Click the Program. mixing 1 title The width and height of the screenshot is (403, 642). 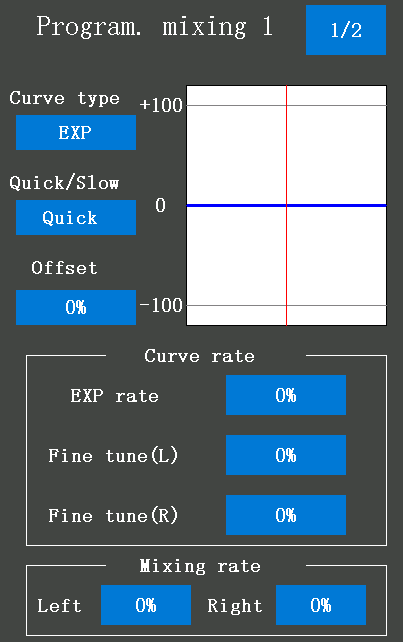pos(154,26)
